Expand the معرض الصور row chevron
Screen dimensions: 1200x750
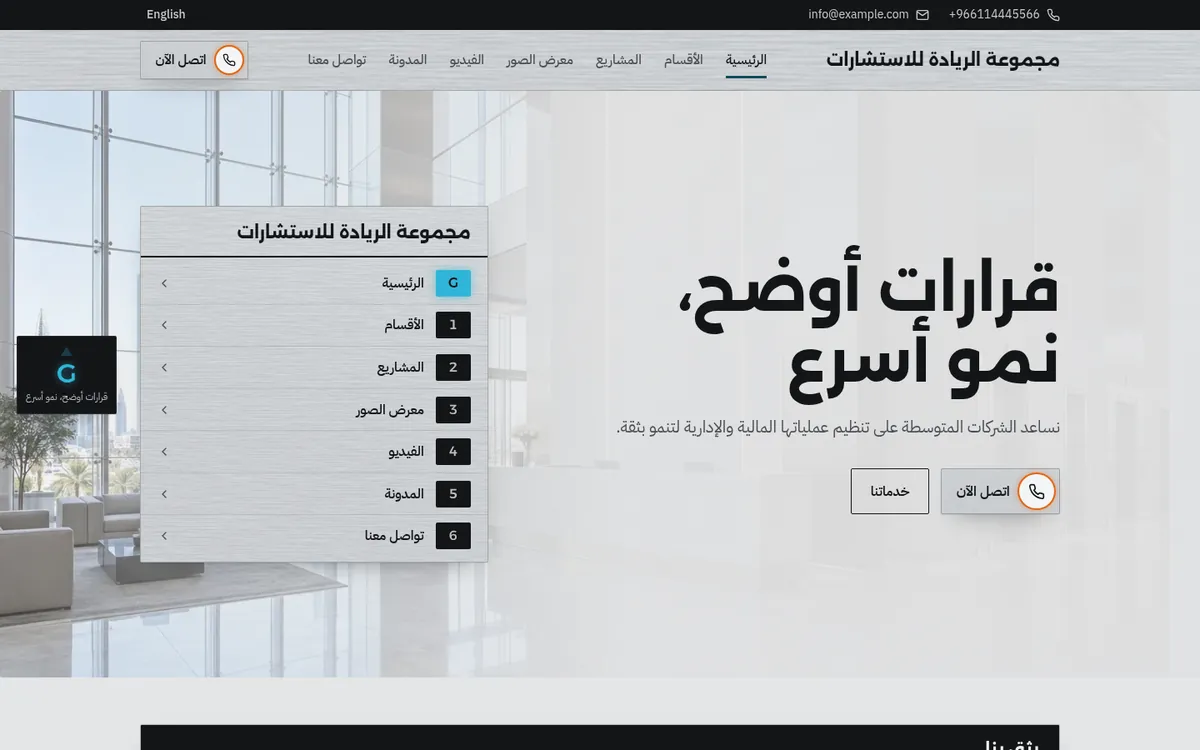pos(164,410)
